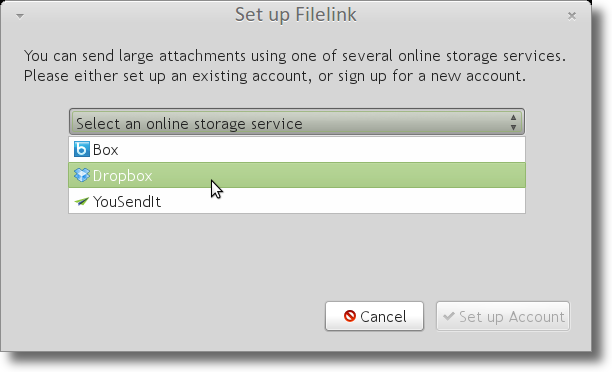Viewport: 612px width, 372px height.
Task: Click the right end of the highlighted Dropbox row
Action: [x=507, y=175]
